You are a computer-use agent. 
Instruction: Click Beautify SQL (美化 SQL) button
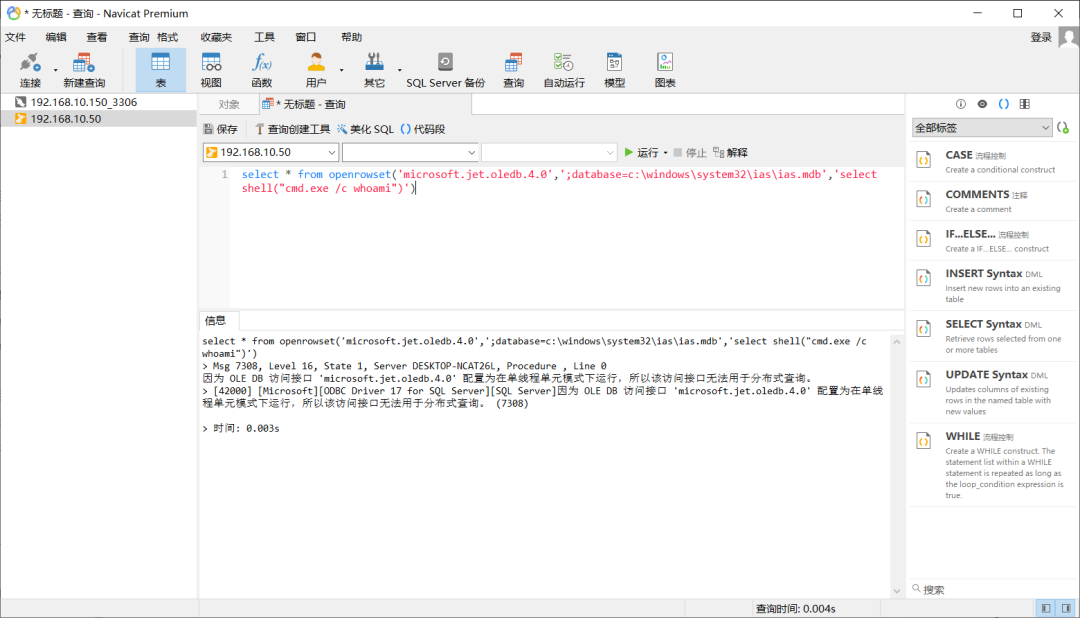click(365, 129)
